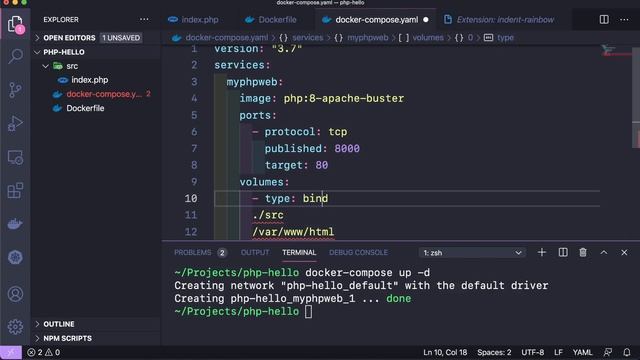
Task: Open the Extension: indent-rainbow tab
Action: pos(499,20)
